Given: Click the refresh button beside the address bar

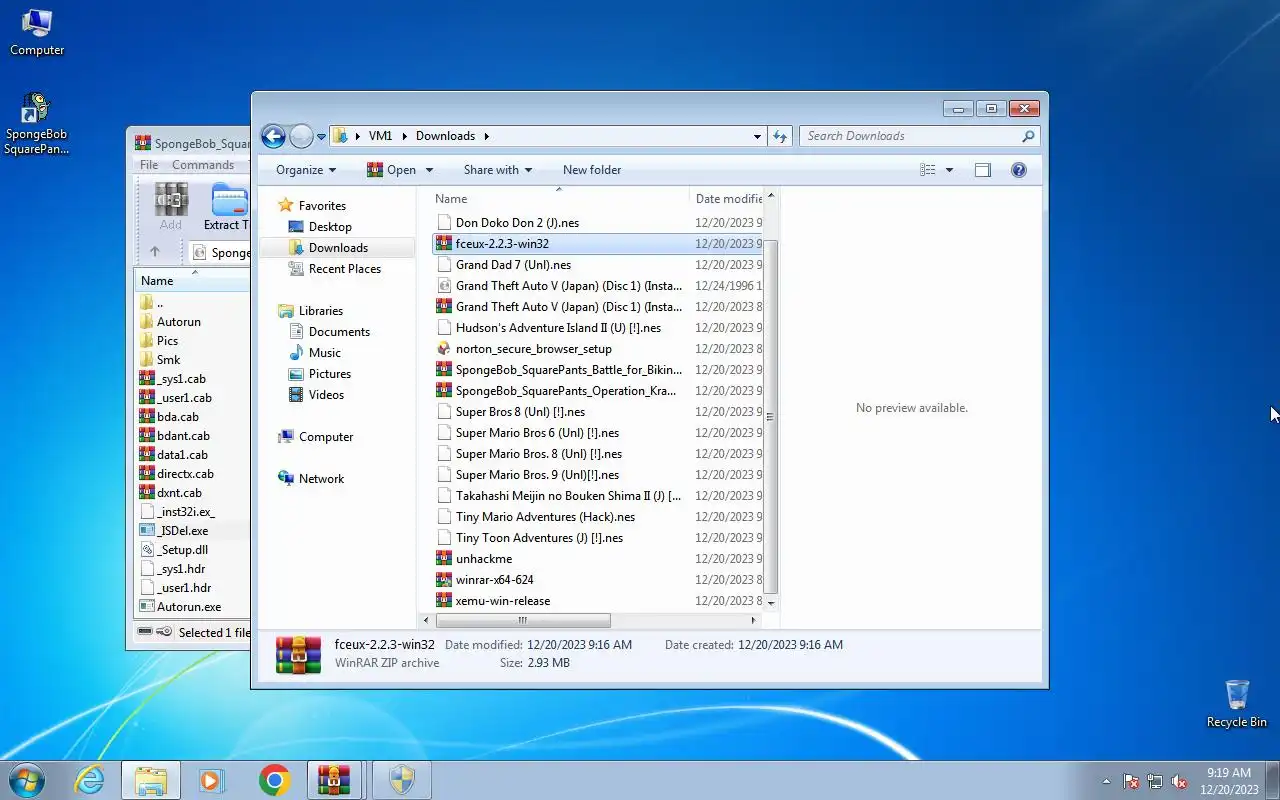Looking at the screenshot, I should pyautogui.click(x=780, y=136).
